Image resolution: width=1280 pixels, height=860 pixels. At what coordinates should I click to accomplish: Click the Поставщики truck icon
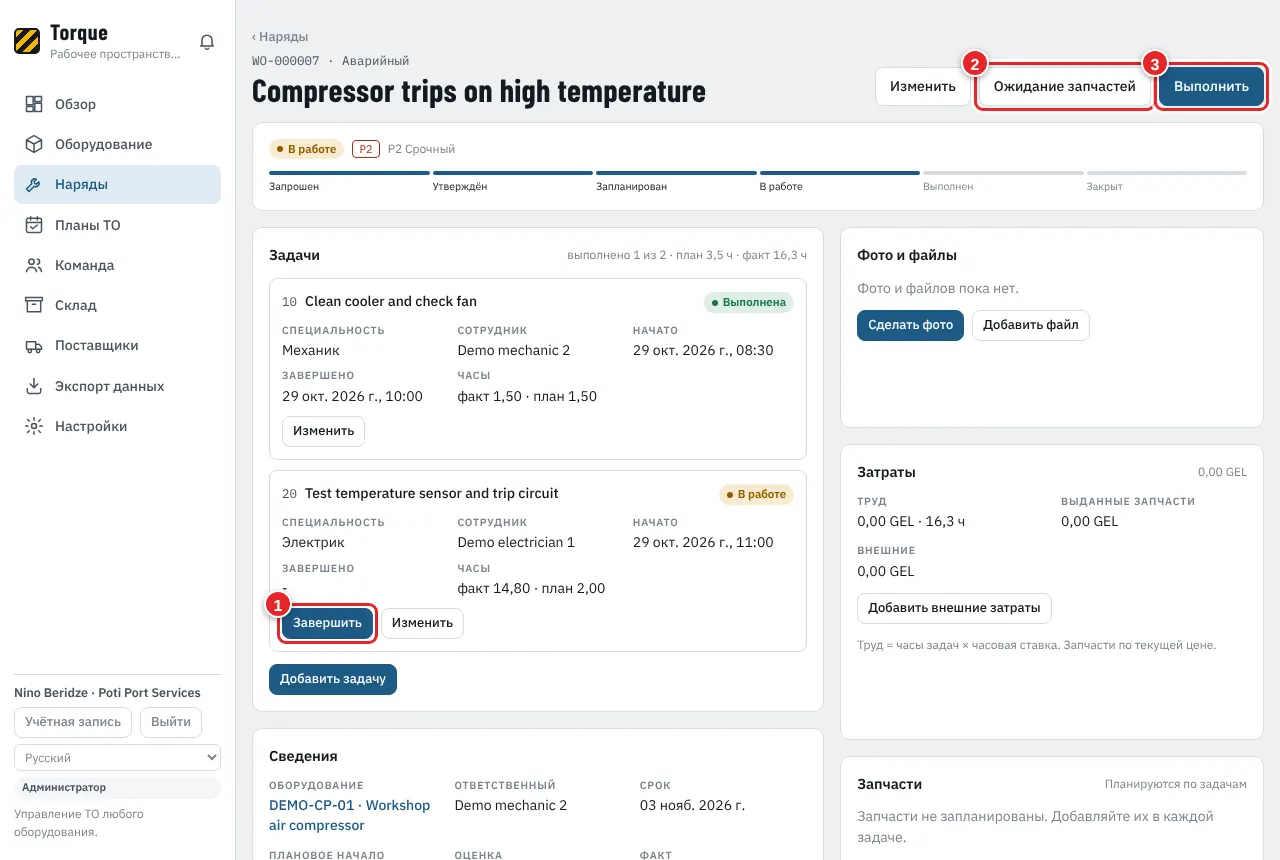pyautogui.click(x=34, y=346)
